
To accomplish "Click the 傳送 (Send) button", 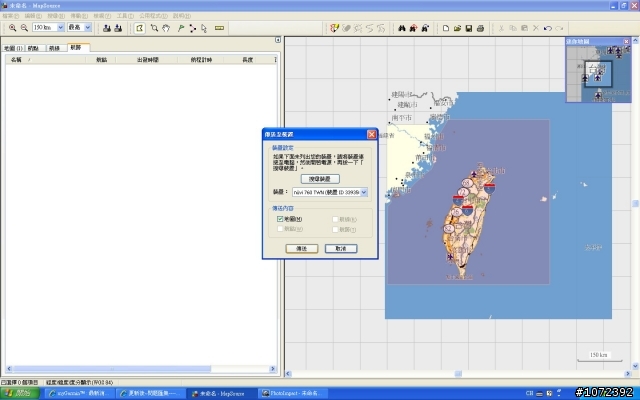I will (x=302, y=249).
